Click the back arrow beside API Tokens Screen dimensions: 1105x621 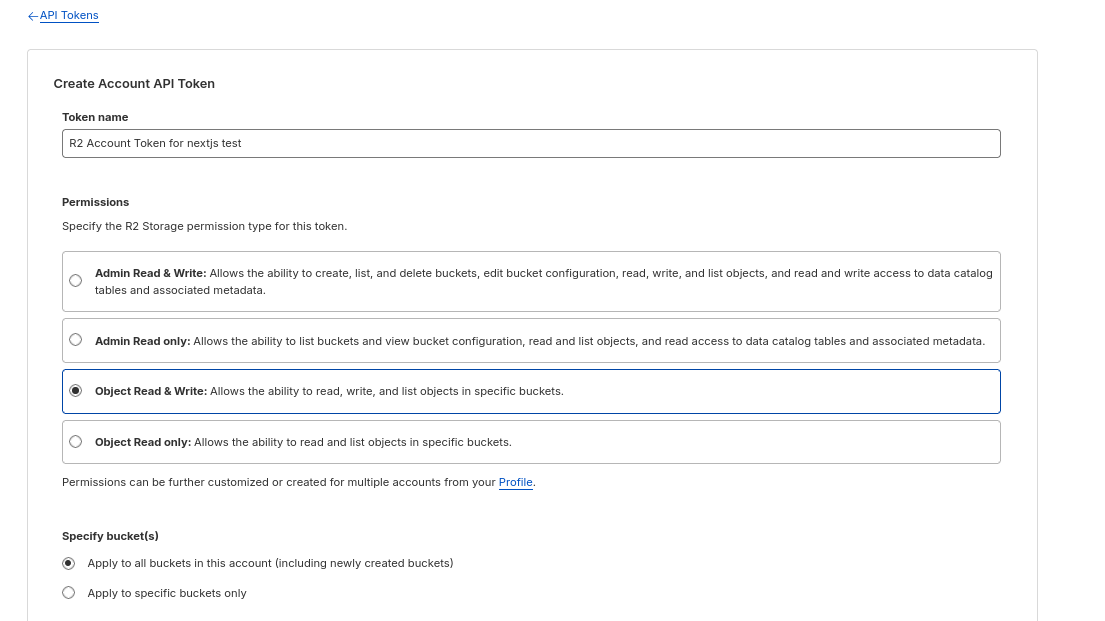[x=33, y=16]
